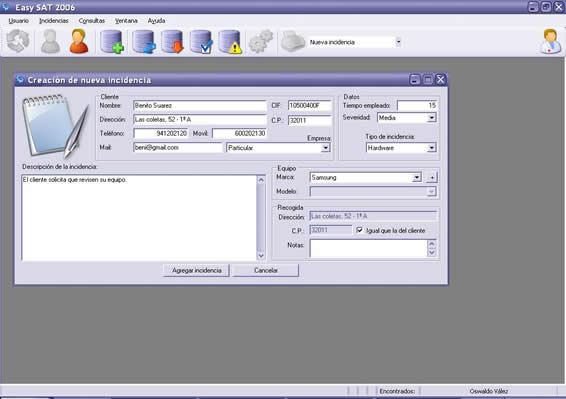Click the CIF input field
The image size is (566, 399).
point(309,105)
